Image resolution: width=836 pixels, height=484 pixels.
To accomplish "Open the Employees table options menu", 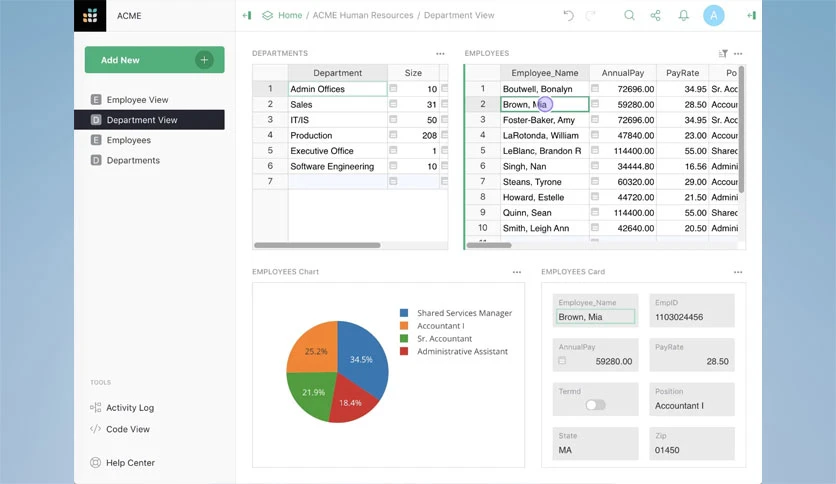I will tap(738, 53).
